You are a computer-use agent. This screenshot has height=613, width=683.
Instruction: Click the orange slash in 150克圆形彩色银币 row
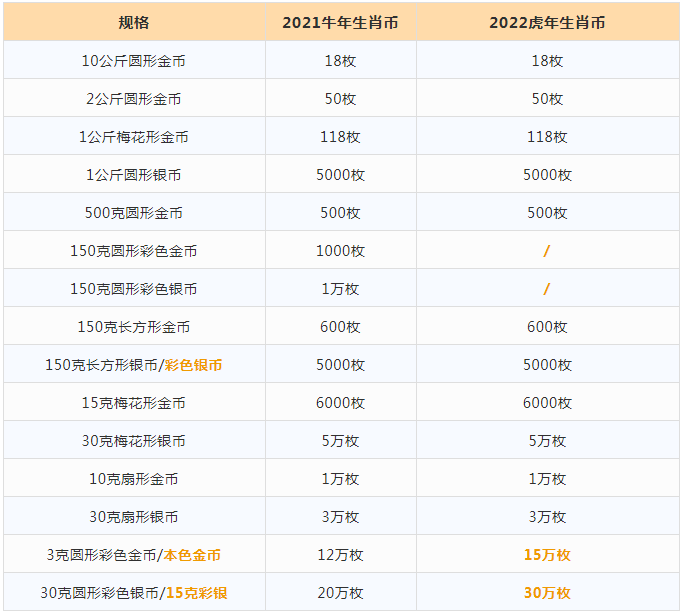tap(547, 288)
